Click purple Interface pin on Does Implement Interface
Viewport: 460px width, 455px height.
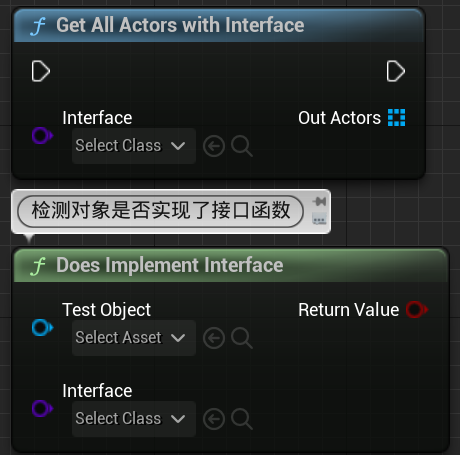coord(42,408)
